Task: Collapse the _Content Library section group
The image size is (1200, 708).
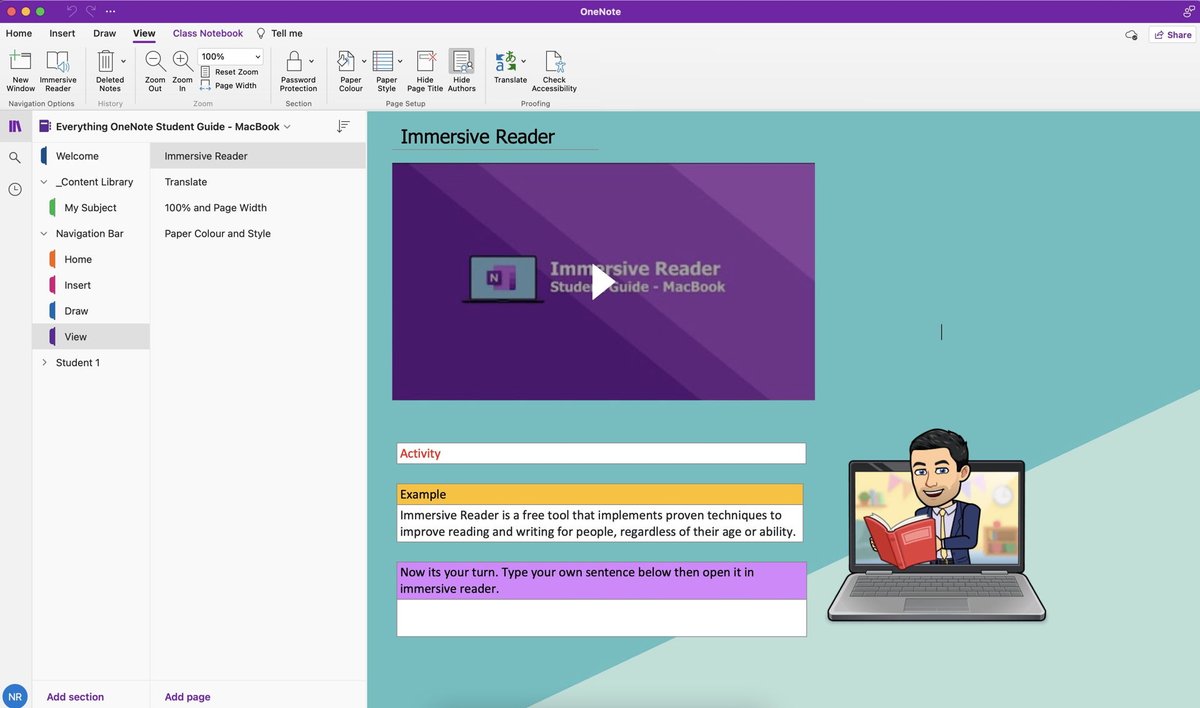Action: click(x=44, y=182)
